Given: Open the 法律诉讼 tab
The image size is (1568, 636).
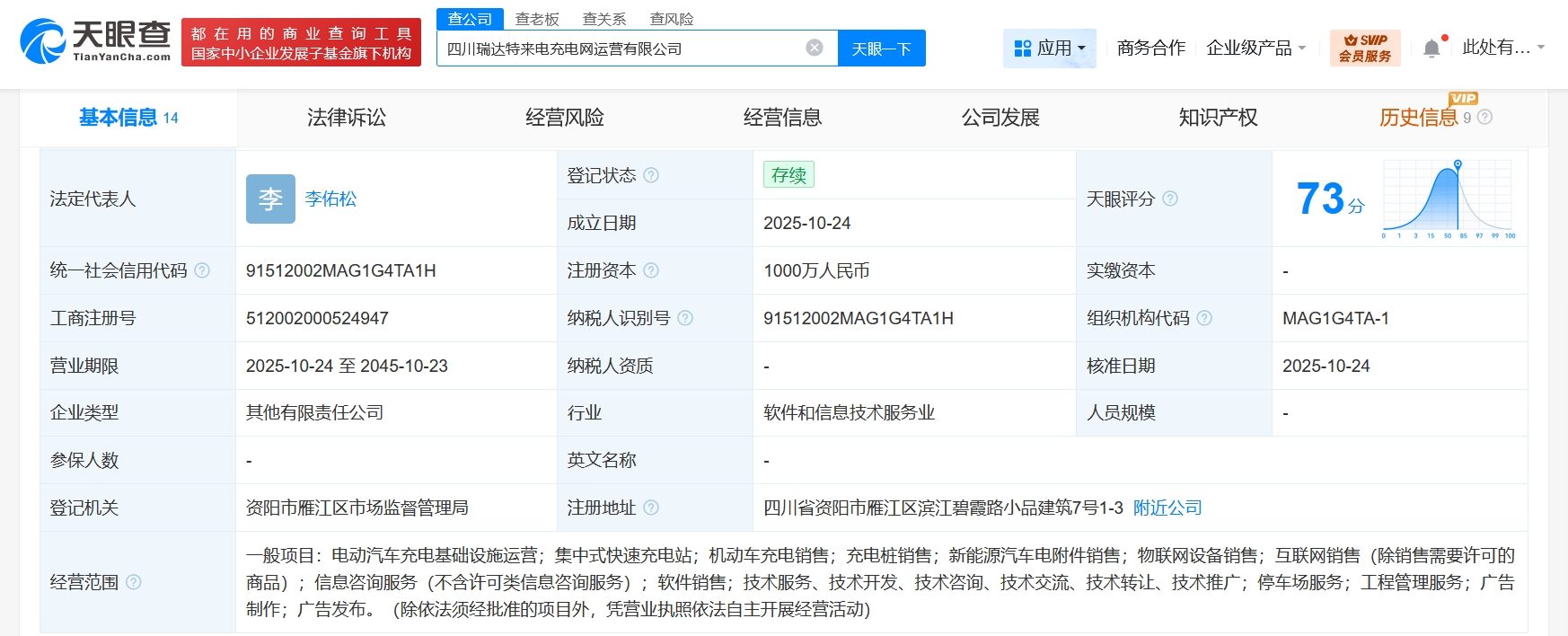Looking at the screenshot, I should point(347,118).
